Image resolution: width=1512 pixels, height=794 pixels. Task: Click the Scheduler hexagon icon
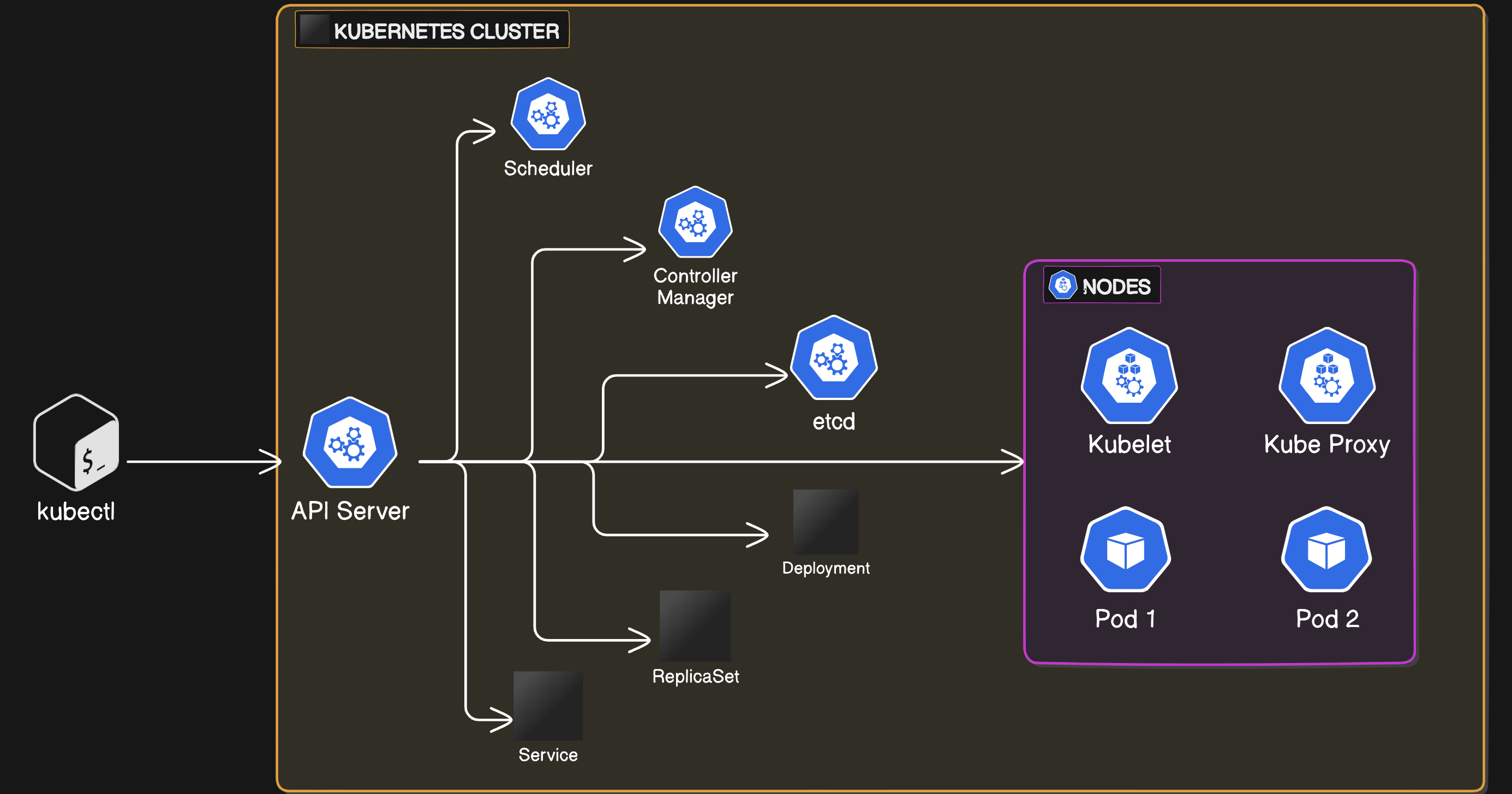point(548,114)
